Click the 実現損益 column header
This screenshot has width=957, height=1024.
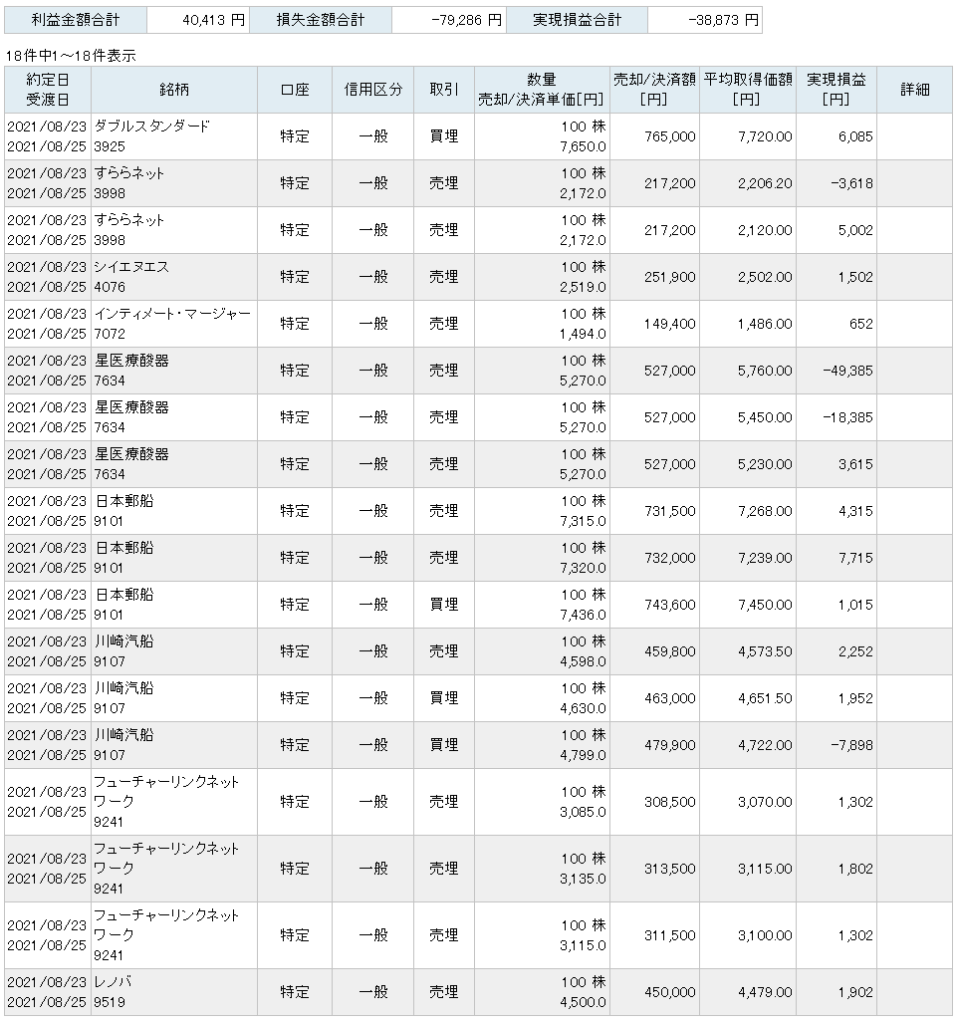836,89
